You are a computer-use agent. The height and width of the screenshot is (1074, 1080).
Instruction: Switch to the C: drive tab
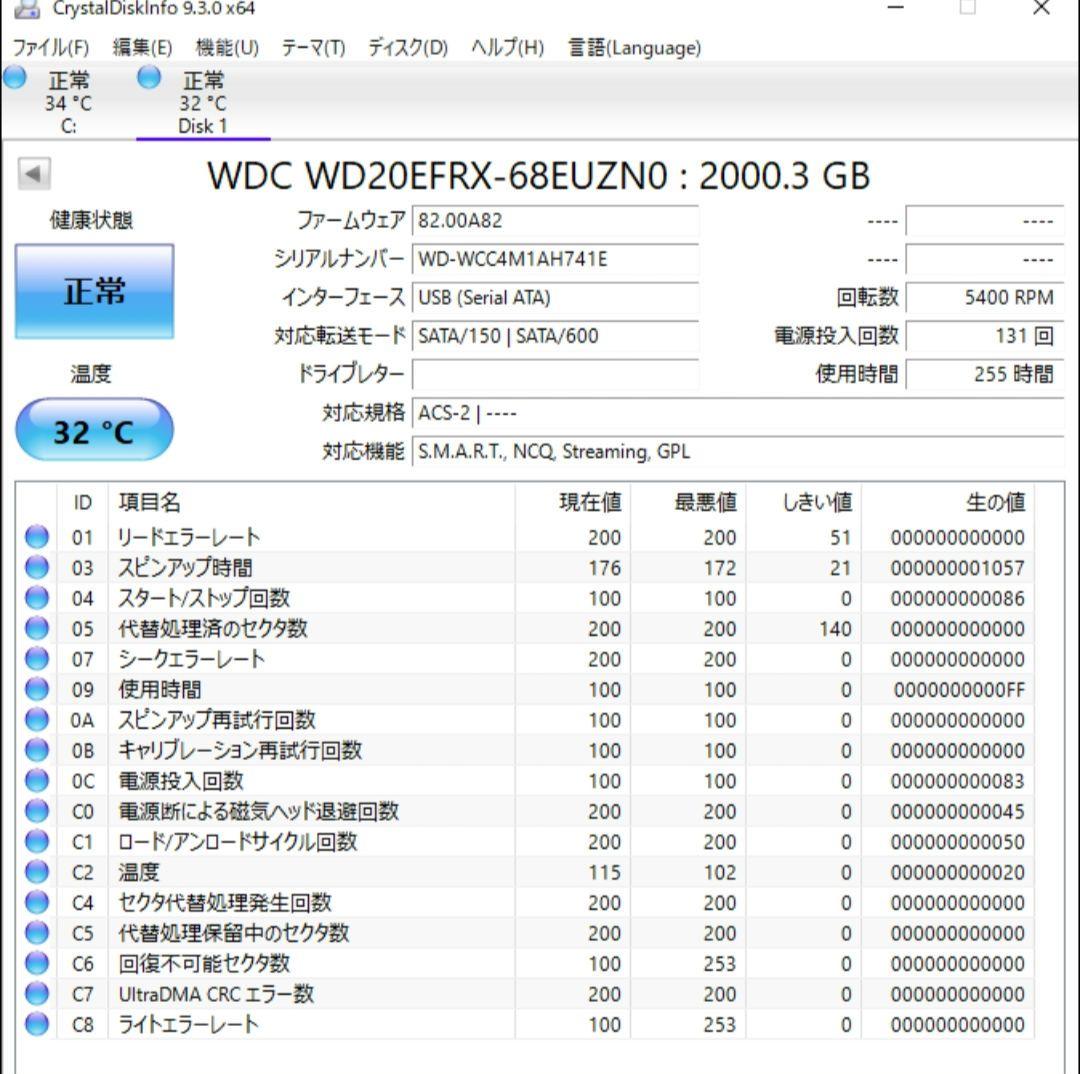click(67, 100)
